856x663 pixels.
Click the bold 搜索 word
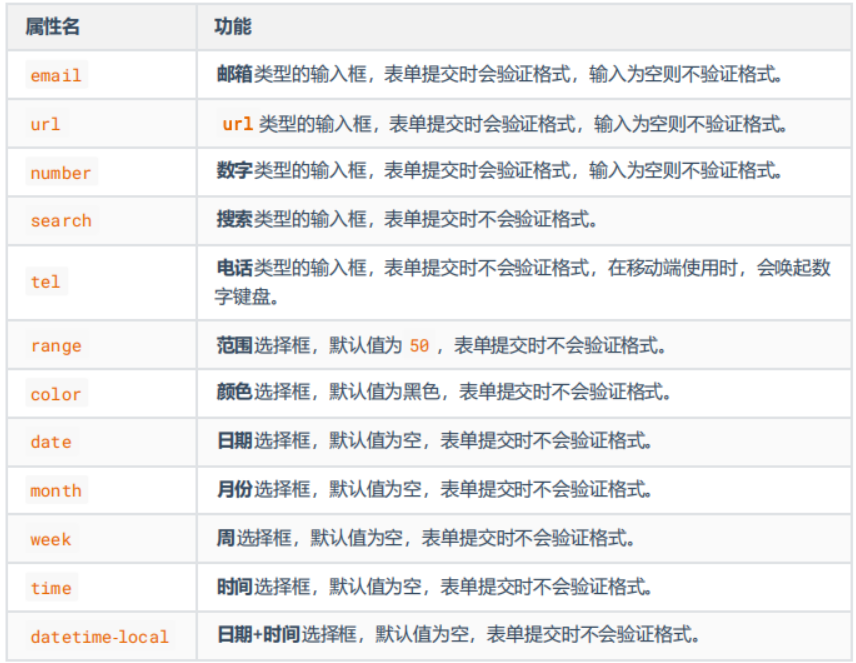coord(234,220)
